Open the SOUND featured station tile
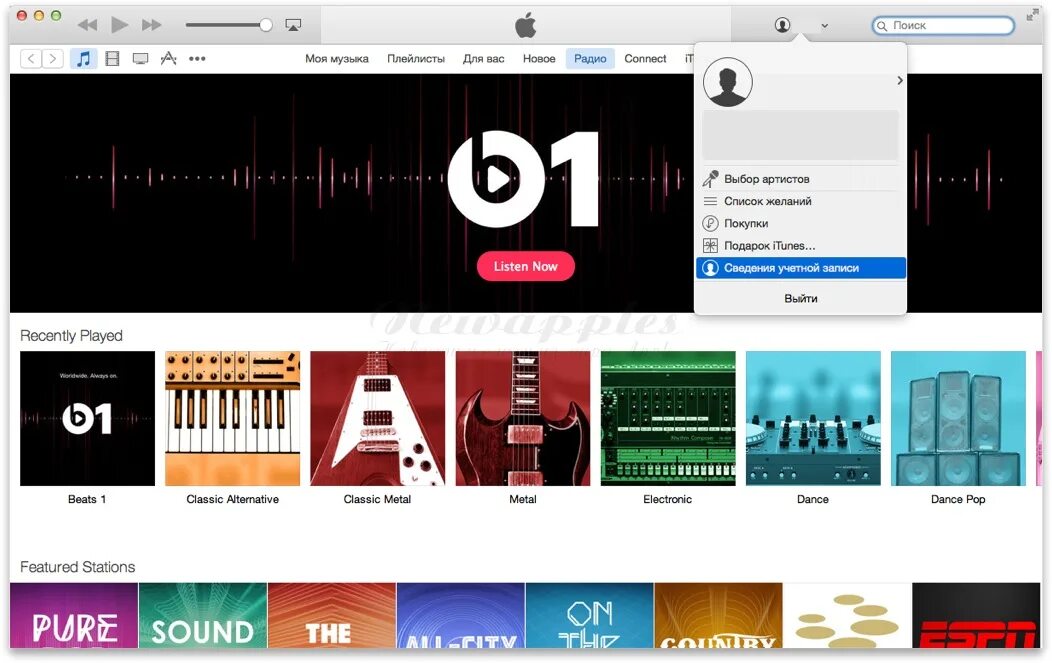Viewport: 1052px width, 663px height. pyautogui.click(x=203, y=615)
